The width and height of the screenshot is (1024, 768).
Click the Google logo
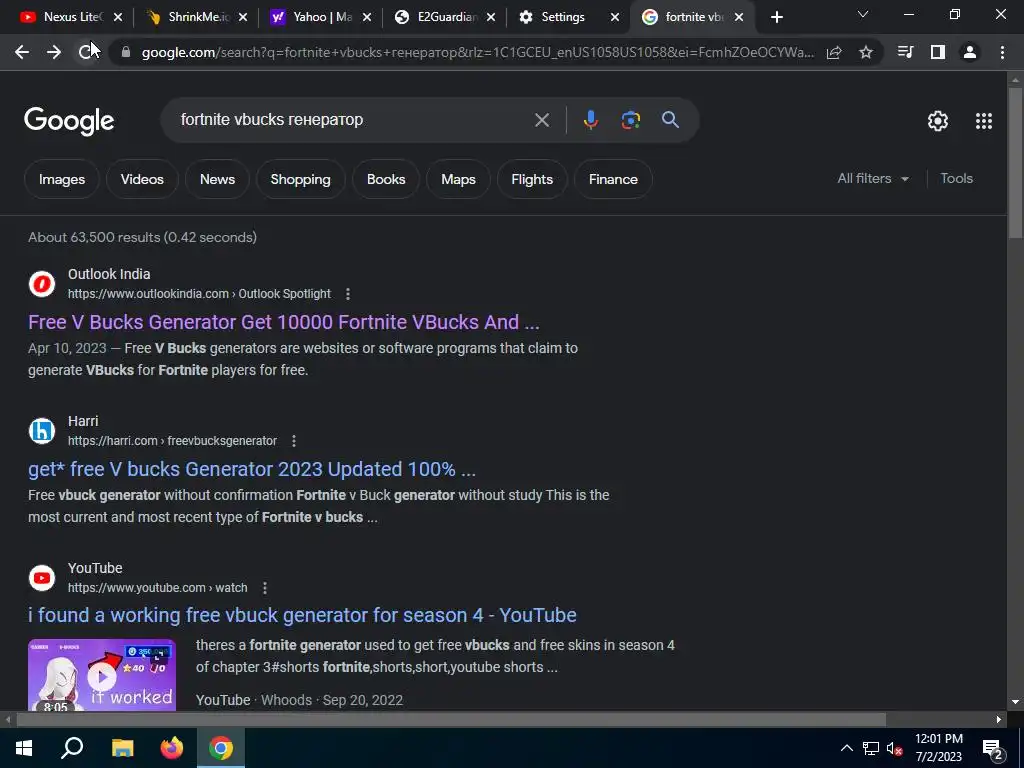coord(69,121)
